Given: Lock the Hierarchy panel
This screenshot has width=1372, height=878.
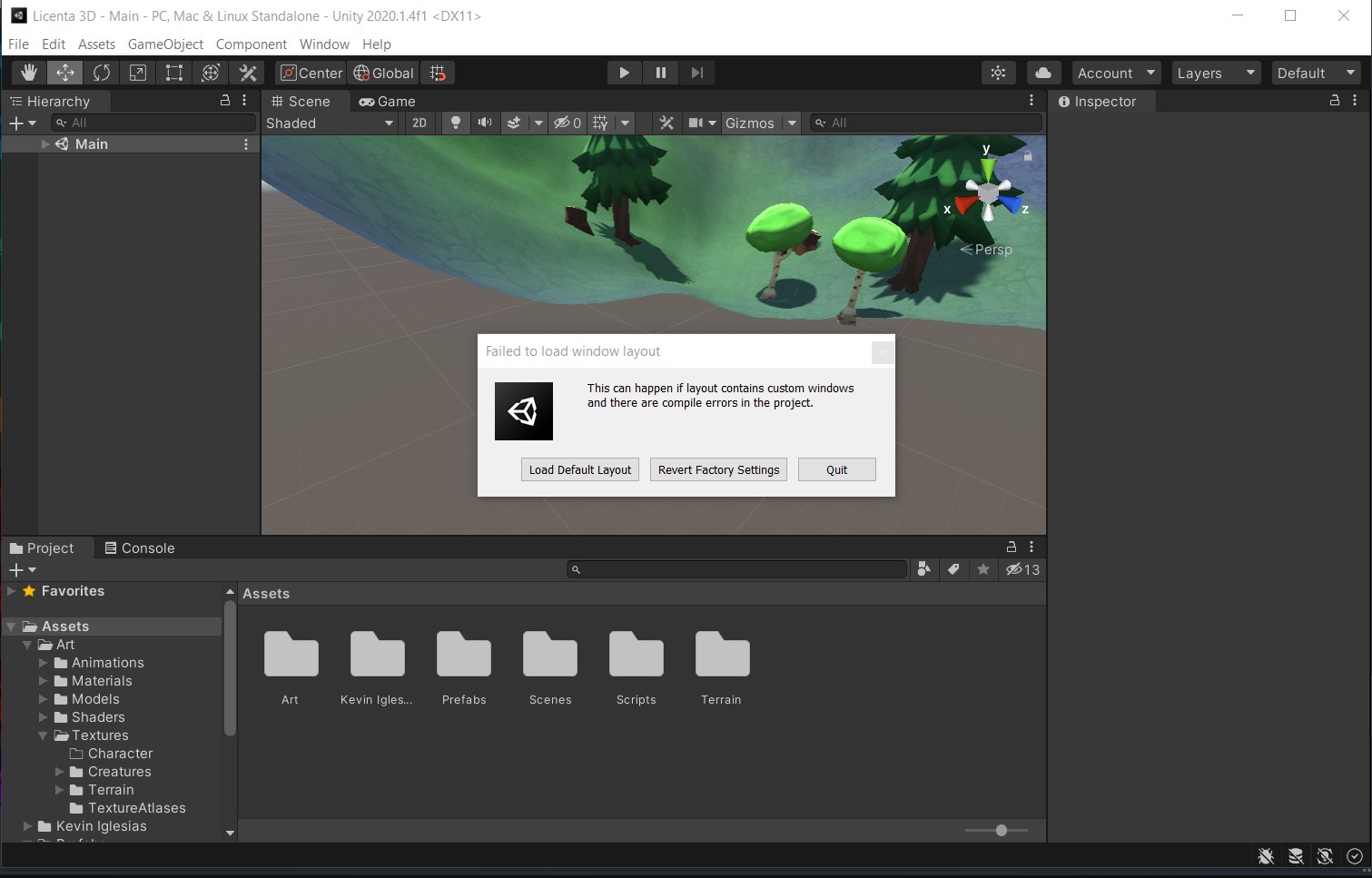Looking at the screenshot, I should [225, 101].
